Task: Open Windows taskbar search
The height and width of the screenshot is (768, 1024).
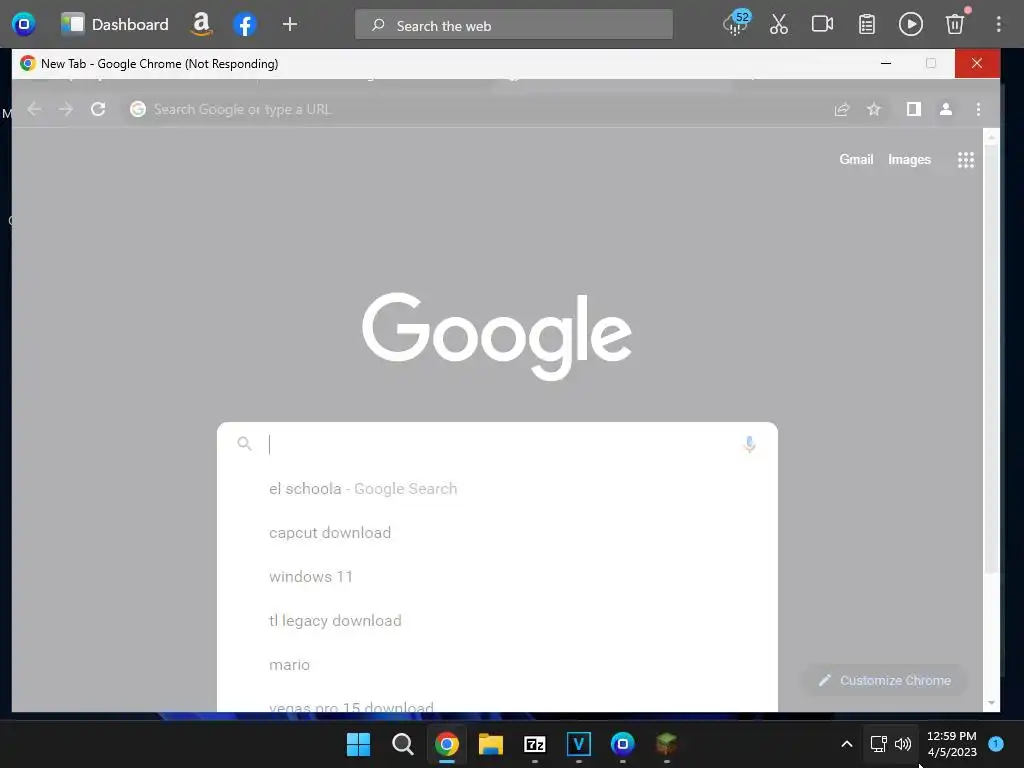Action: click(402, 744)
